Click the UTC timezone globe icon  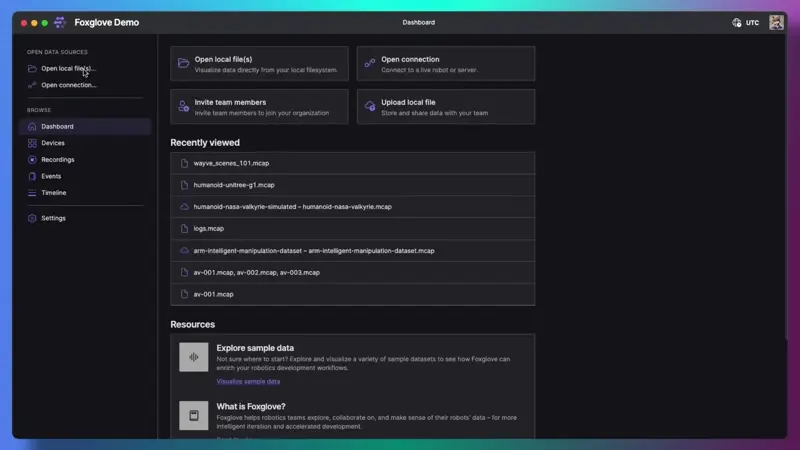pos(737,22)
